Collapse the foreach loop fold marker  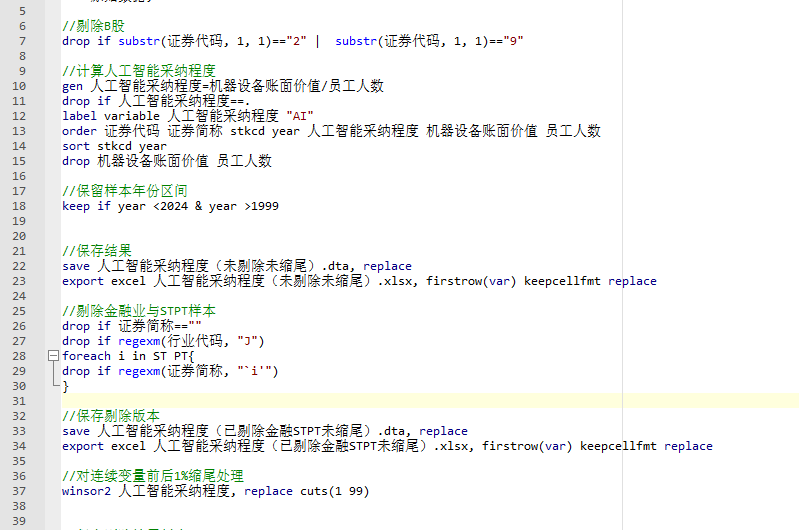(52, 356)
